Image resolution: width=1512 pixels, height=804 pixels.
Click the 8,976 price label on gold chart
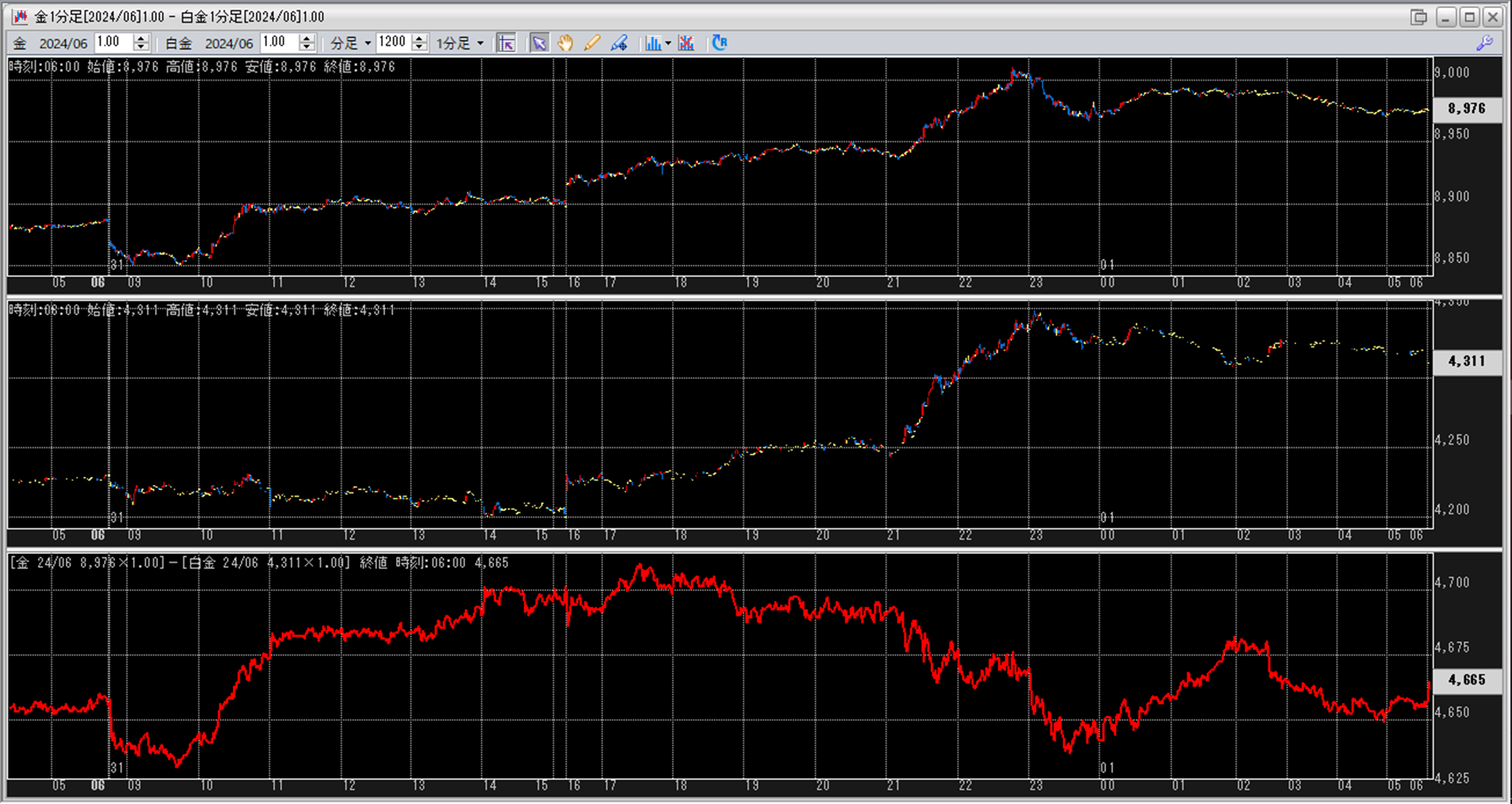[x=1467, y=109]
